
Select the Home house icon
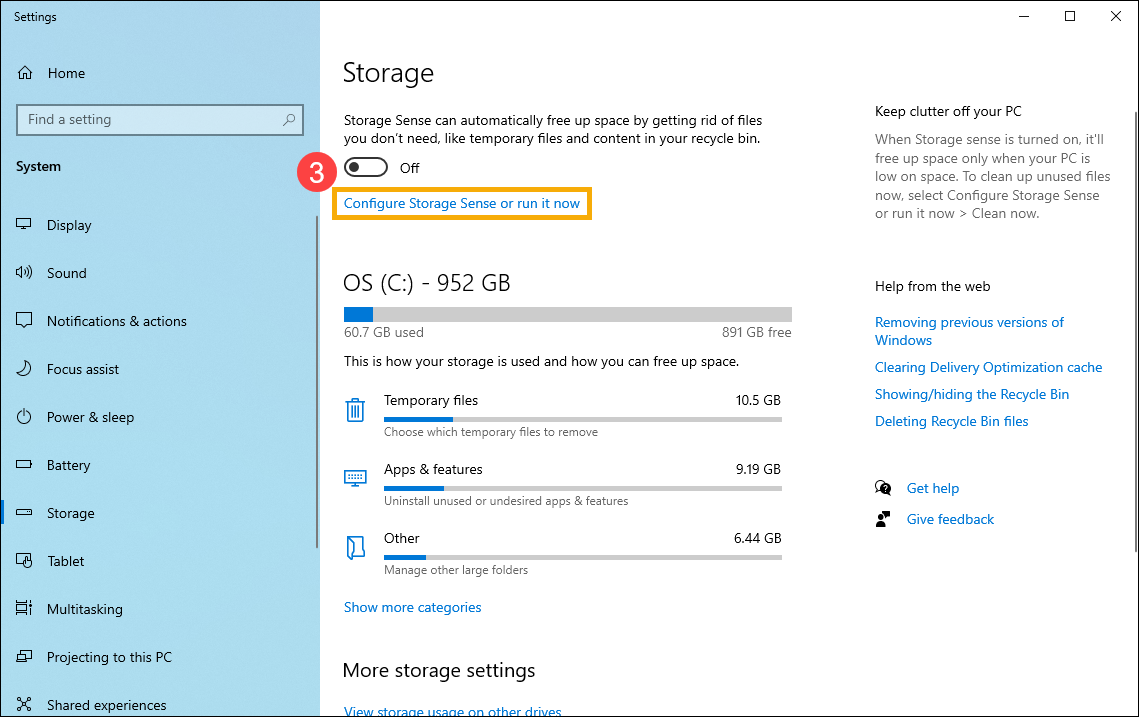tap(23, 72)
